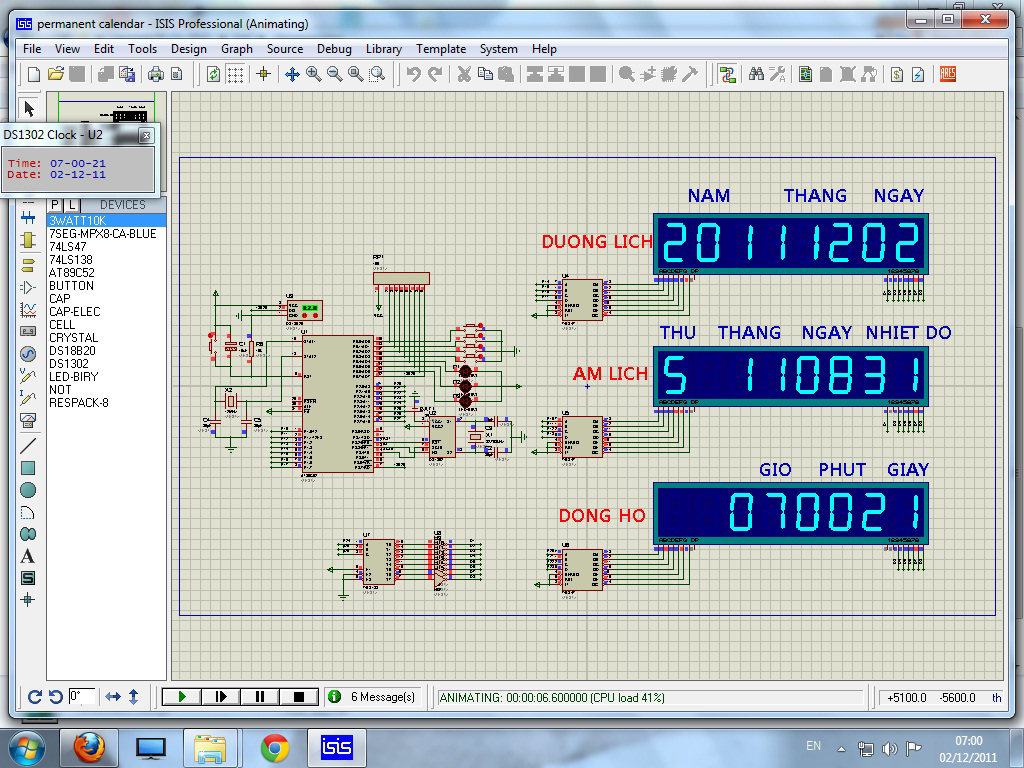The image size is (1024, 768).
Task: Open the Debug menu
Action: (334, 48)
